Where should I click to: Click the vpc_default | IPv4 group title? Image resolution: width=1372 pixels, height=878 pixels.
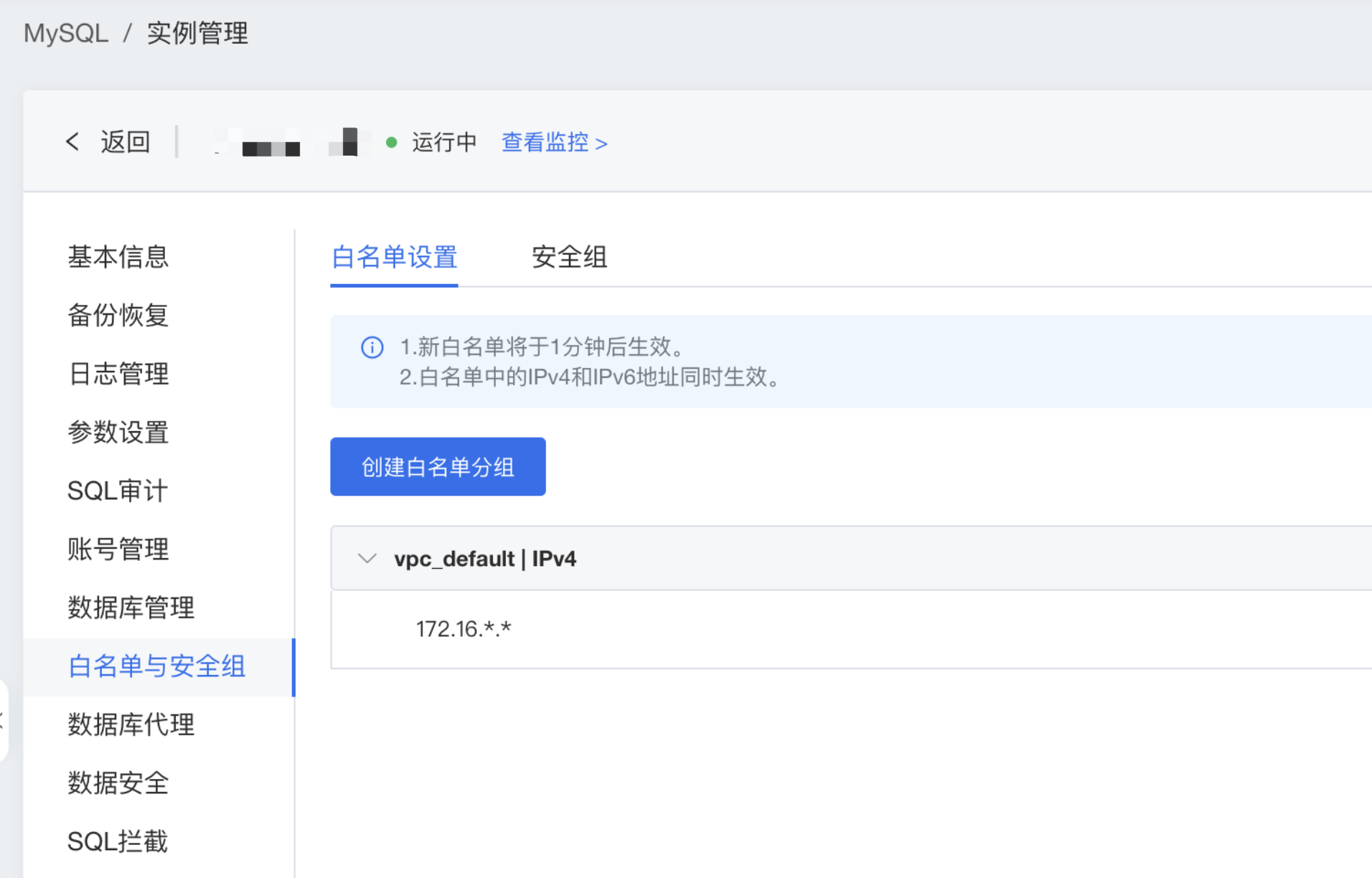pos(485,558)
